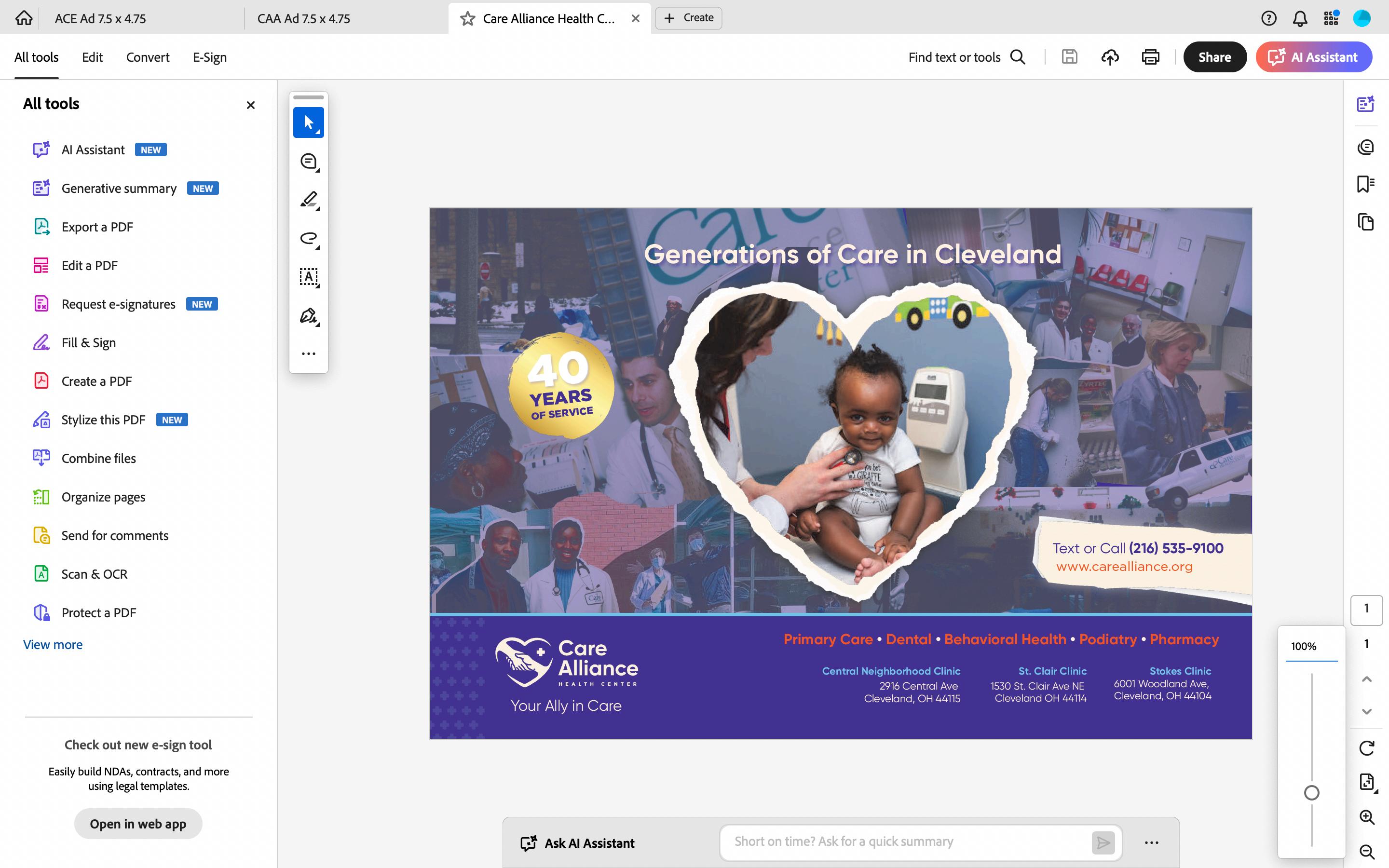Viewport: 1389px width, 868px height.
Task: Adjust the zoom level slider handle
Action: [1311, 793]
